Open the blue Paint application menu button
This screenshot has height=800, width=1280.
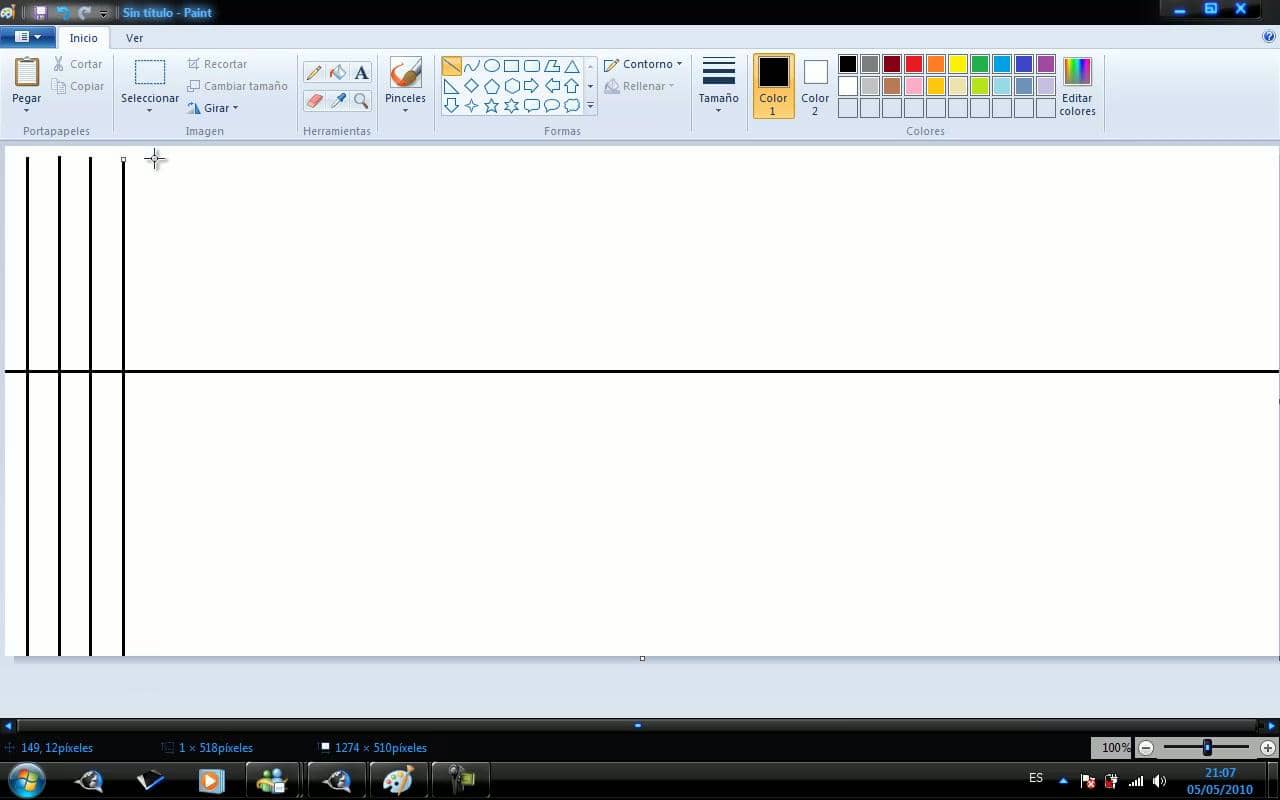point(27,37)
